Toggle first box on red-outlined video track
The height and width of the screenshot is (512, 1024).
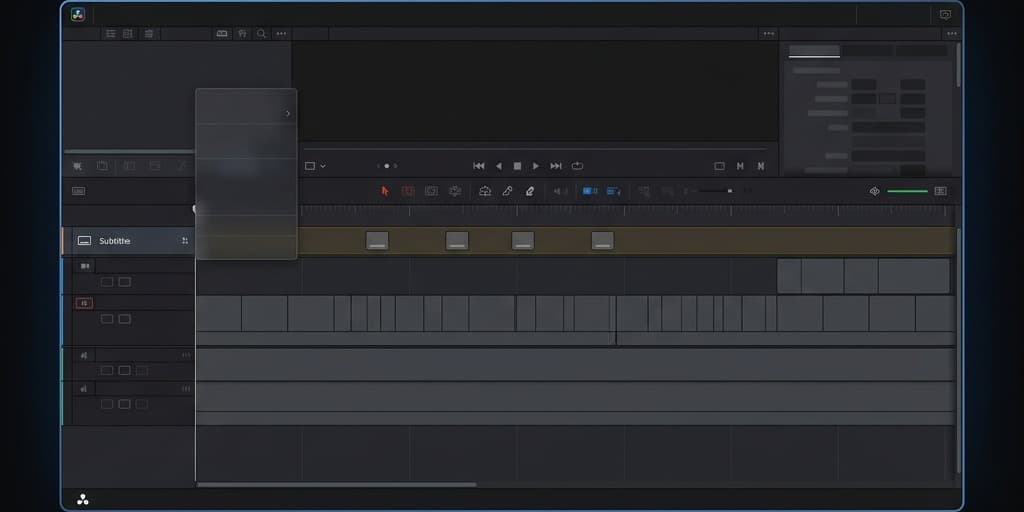tap(106, 319)
